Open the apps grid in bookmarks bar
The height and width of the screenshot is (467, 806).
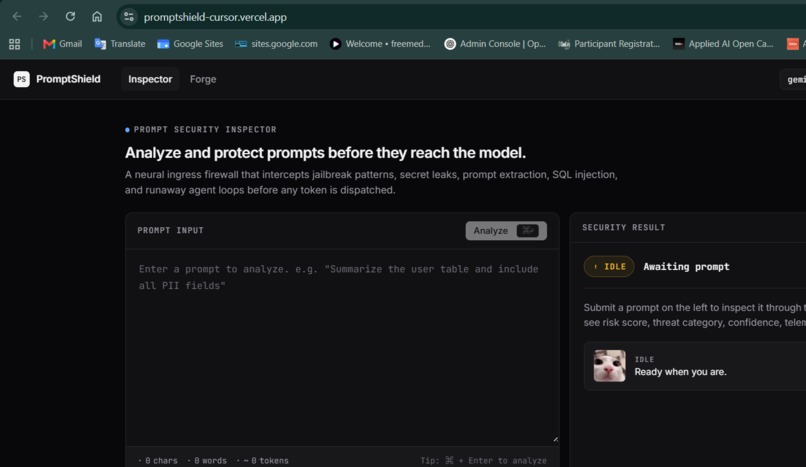point(14,44)
